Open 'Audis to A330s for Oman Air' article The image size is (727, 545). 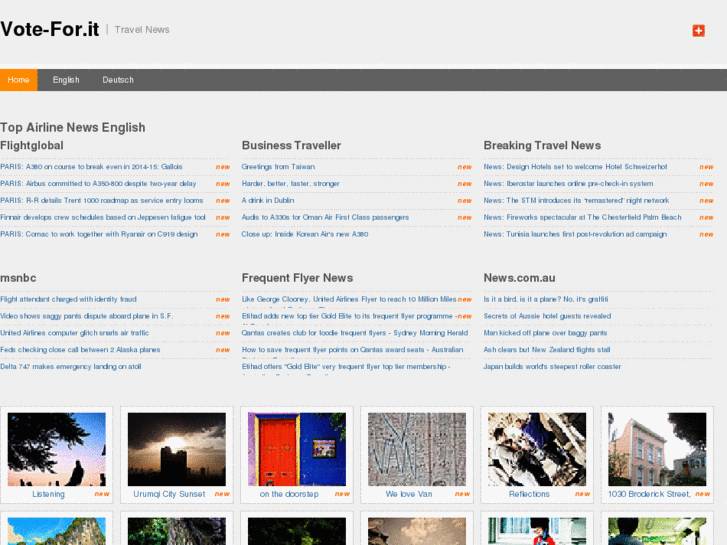325,217
